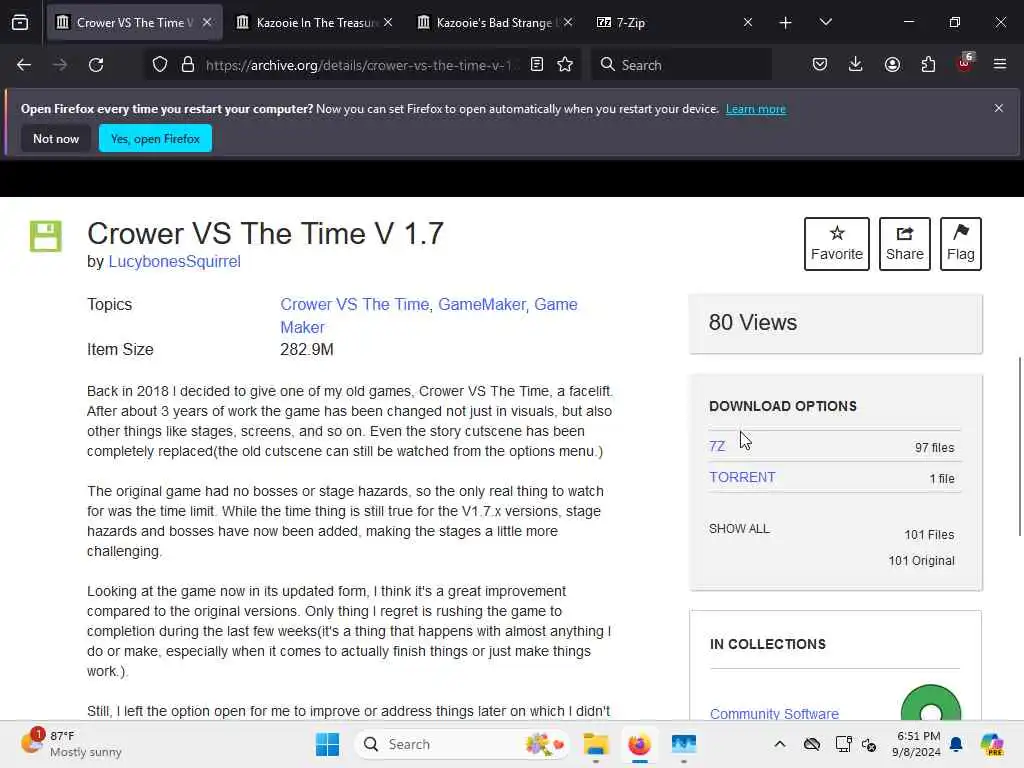Click Yes, open Firefox button
This screenshot has height=768, width=1024.
click(x=155, y=138)
